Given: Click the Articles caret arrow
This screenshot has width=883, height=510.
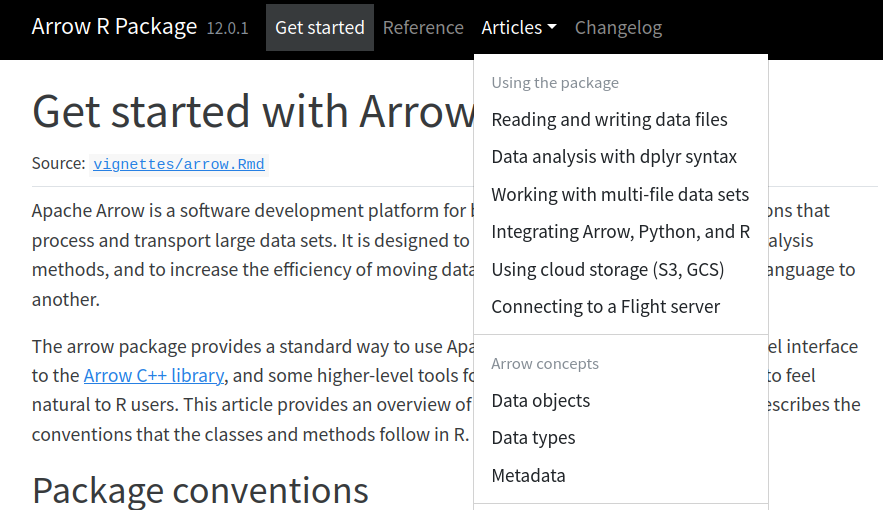Looking at the screenshot, I should pos(551,28).
